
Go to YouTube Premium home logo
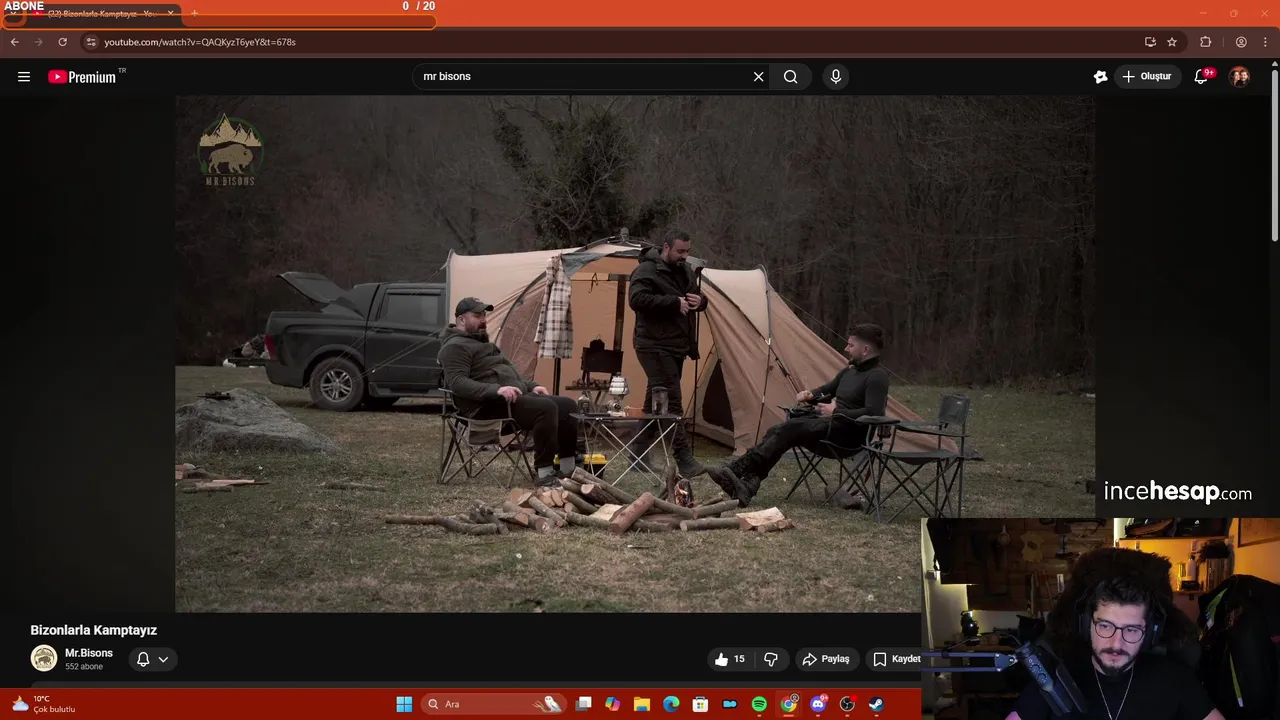click(82, 77)
